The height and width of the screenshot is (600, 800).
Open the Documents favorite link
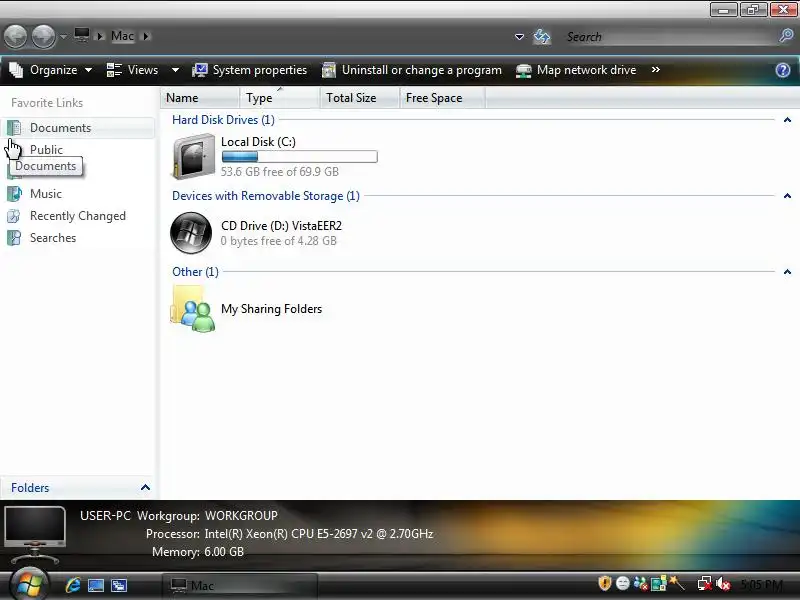pos(61,128)
